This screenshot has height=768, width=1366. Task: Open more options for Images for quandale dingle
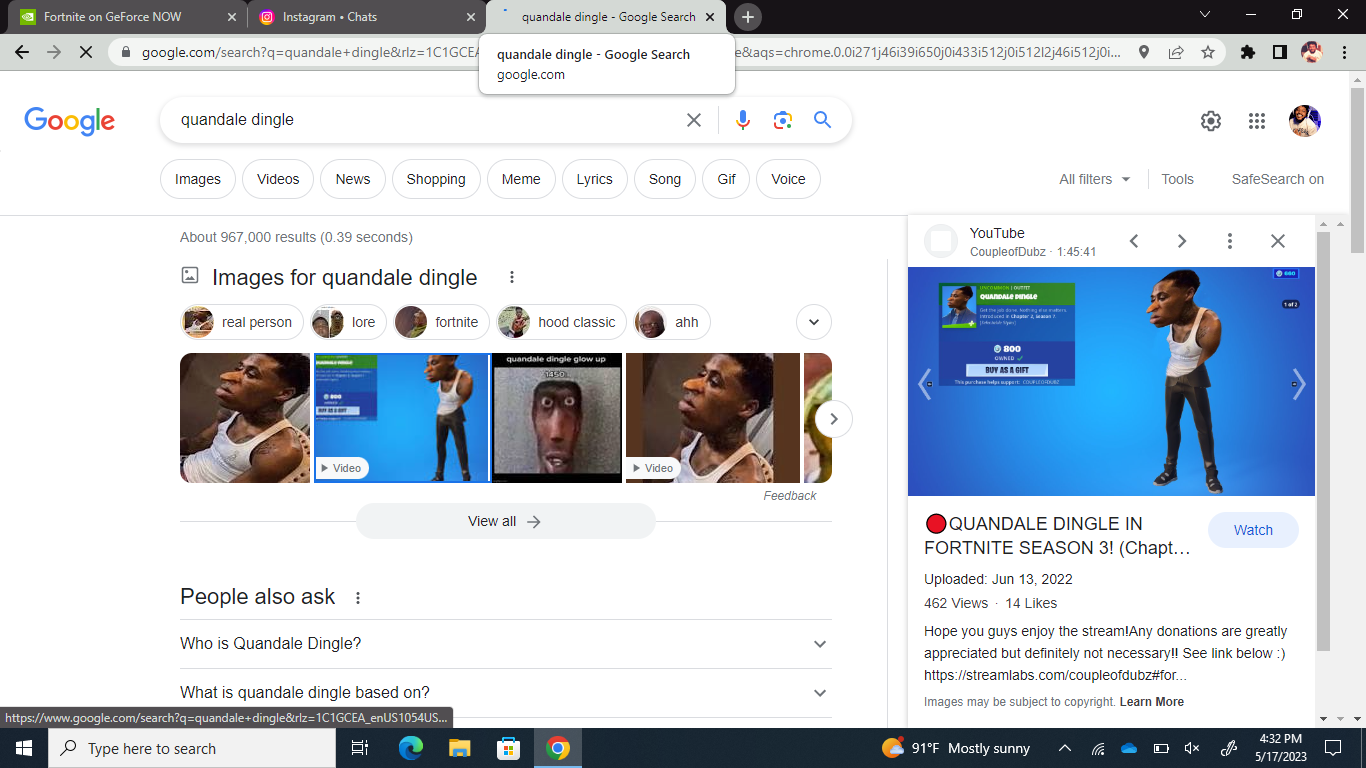[x=512, y=277]
